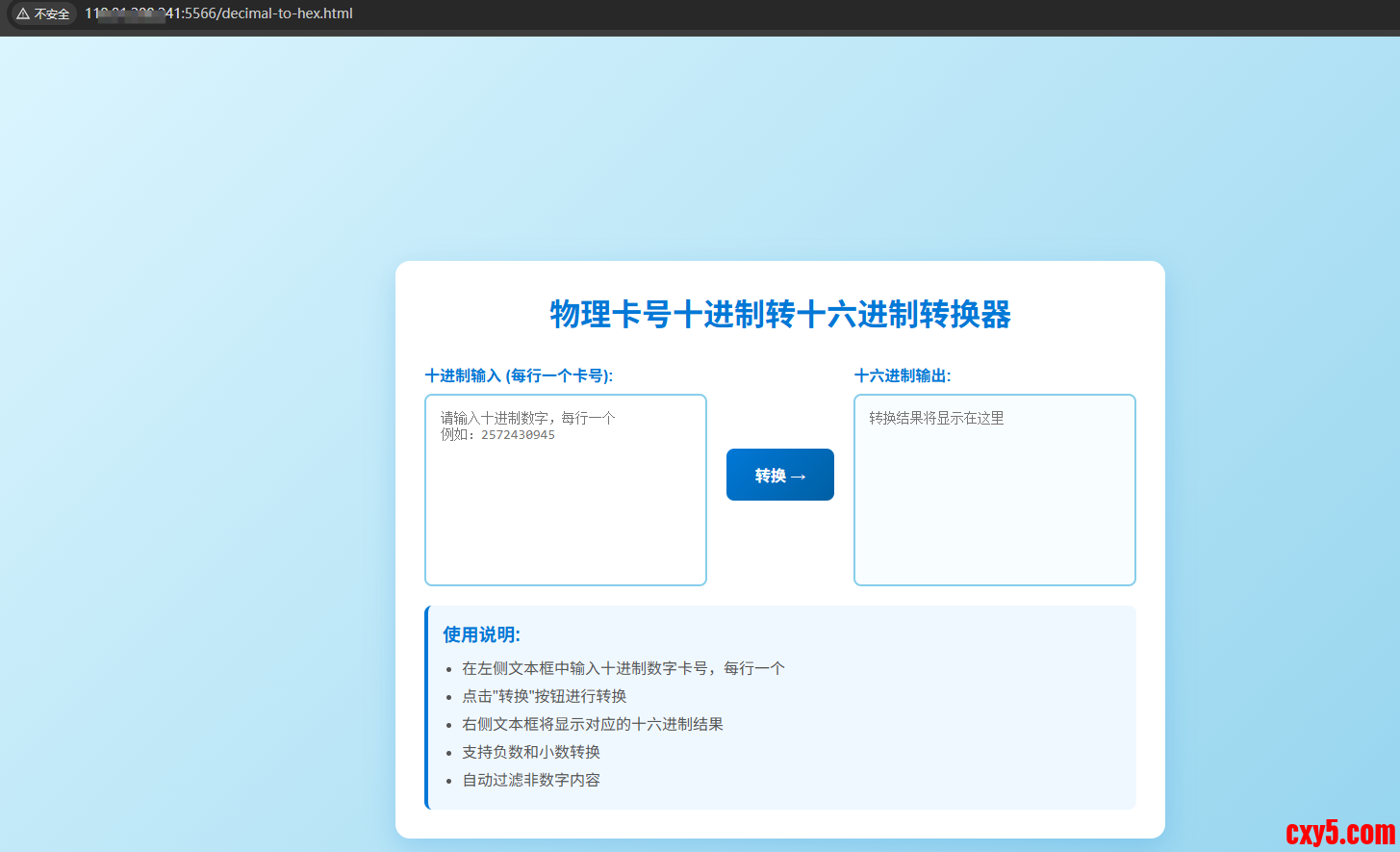The image size is (1400, 852).
Task: Click the example placeholder 2572430945 text
Action: point(518,435)
